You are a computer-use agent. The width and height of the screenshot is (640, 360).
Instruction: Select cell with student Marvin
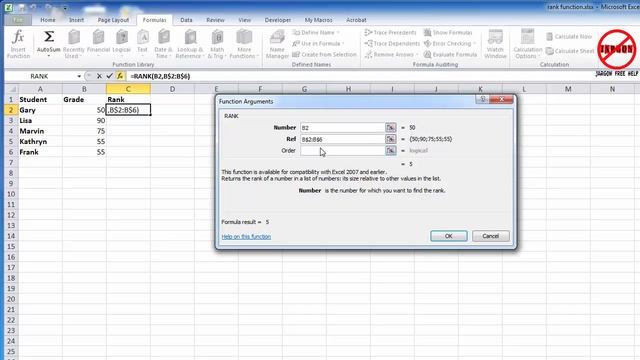(40, 131)
